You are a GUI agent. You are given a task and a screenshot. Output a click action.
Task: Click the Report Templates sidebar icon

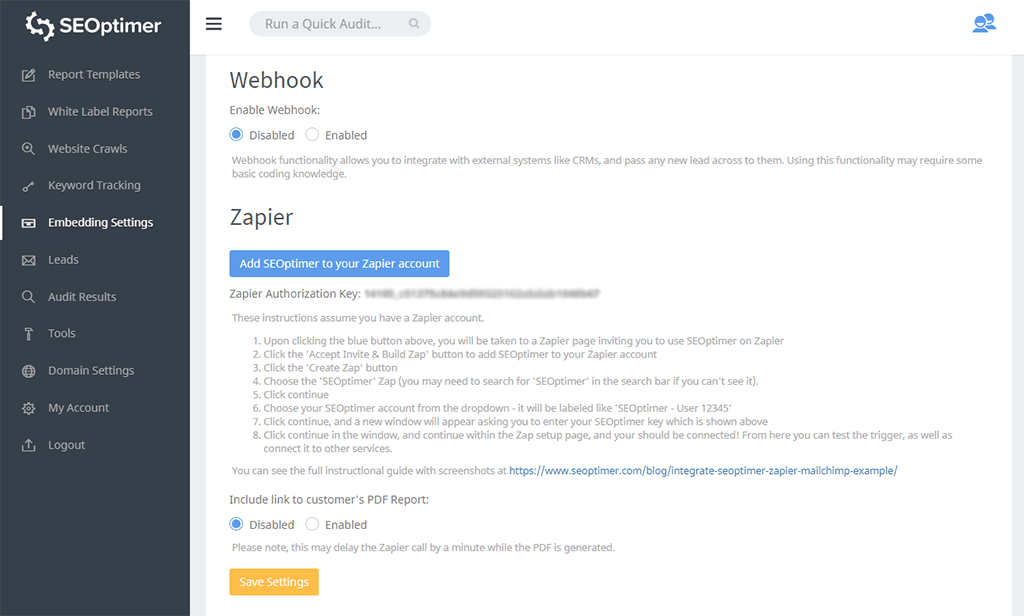point(28,75)
